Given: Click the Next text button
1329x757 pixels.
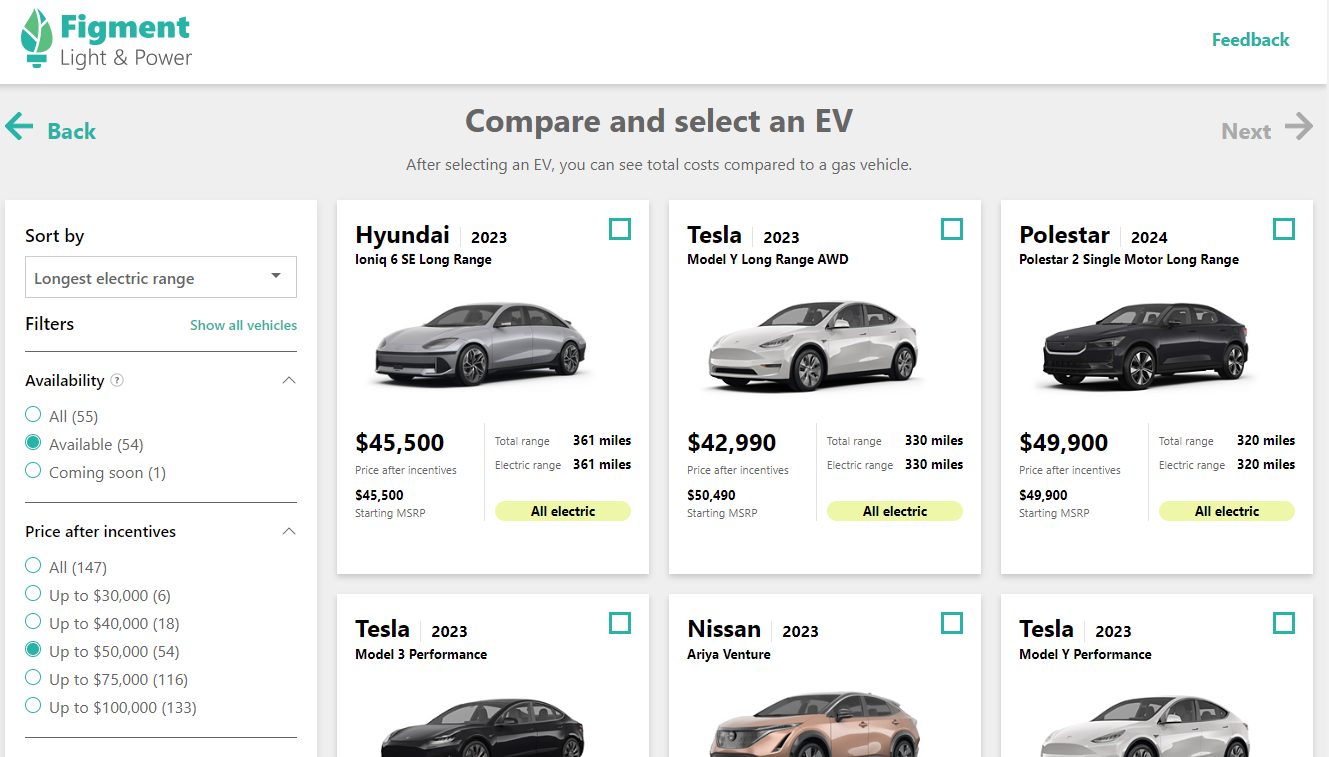Looking at the screenshot, I should click(1246, 131).
